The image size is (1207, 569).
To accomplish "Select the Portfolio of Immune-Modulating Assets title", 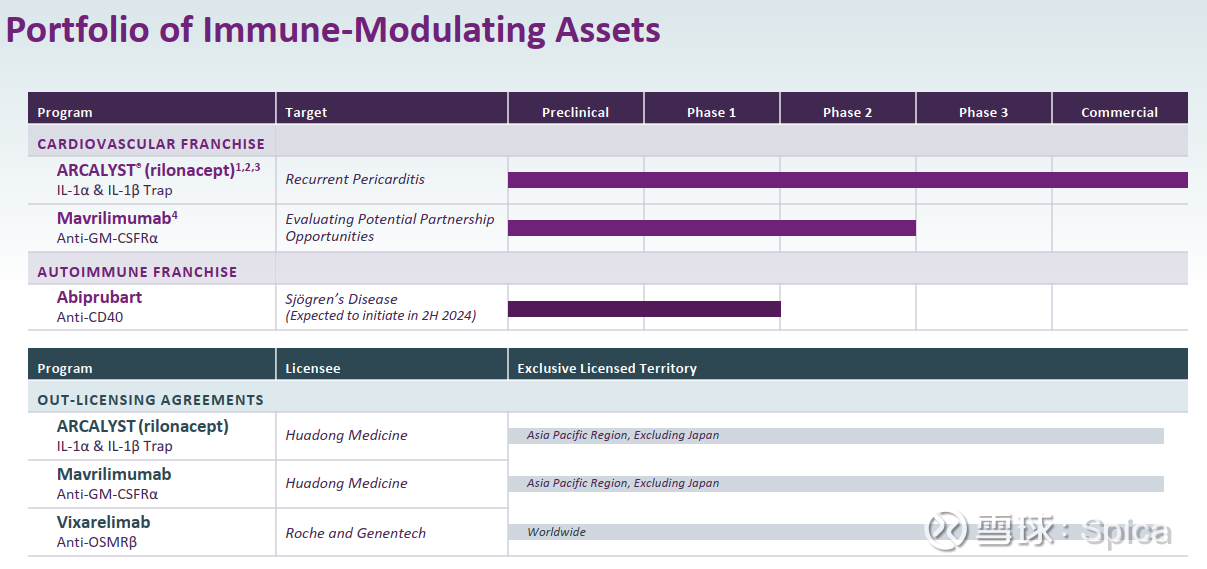I will click(333, 29).
